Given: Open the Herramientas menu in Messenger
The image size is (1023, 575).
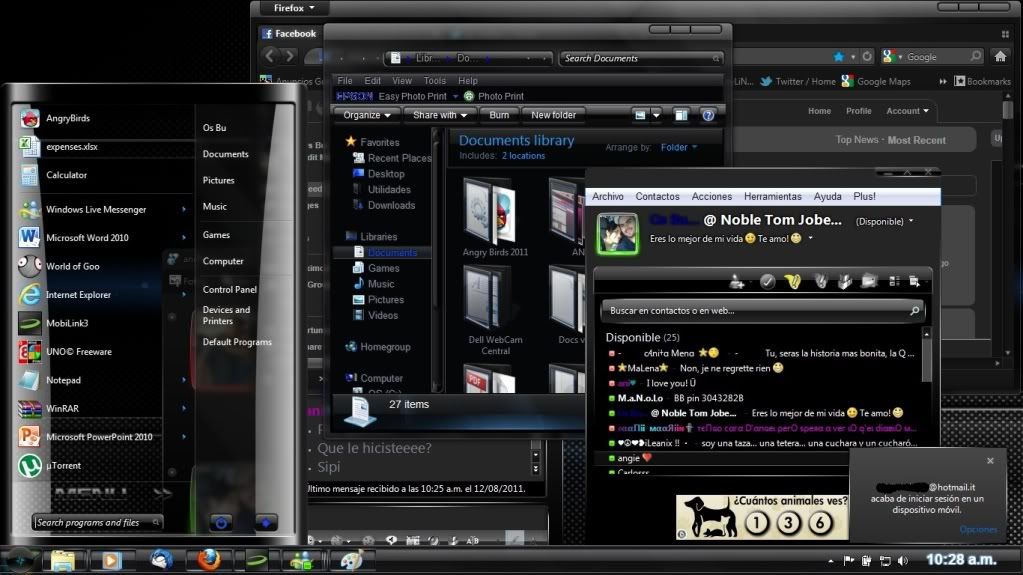Looking at the screenshot, I should tap(772, 196).
